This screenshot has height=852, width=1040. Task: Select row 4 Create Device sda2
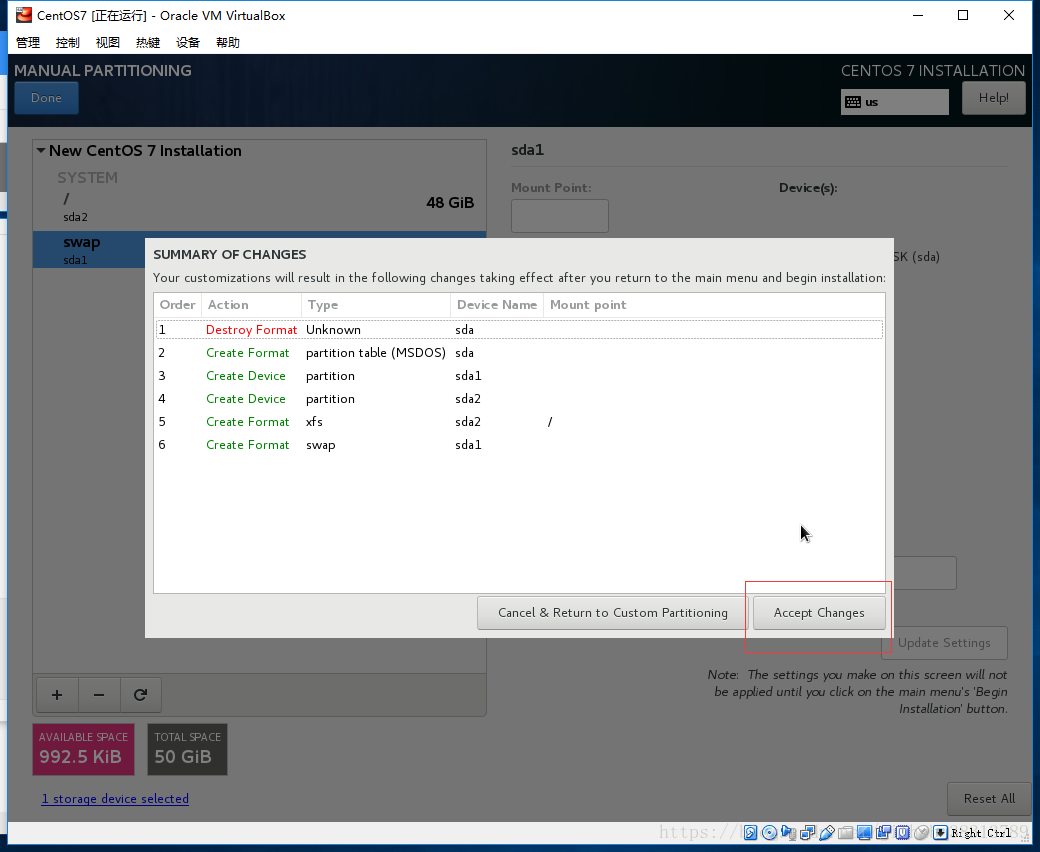point(519,398)
